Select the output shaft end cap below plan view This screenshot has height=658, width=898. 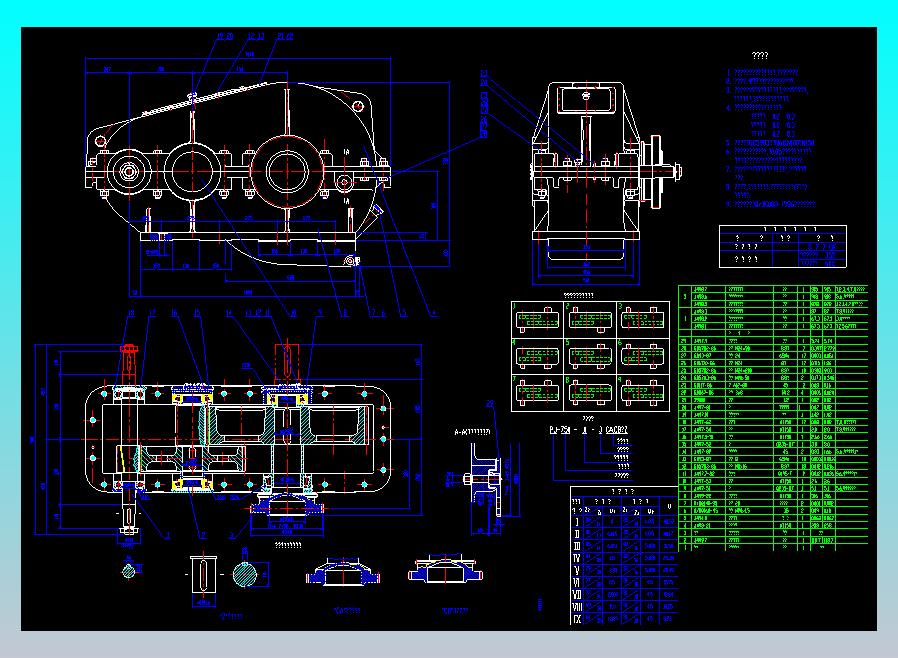click(x=287, y=506)
